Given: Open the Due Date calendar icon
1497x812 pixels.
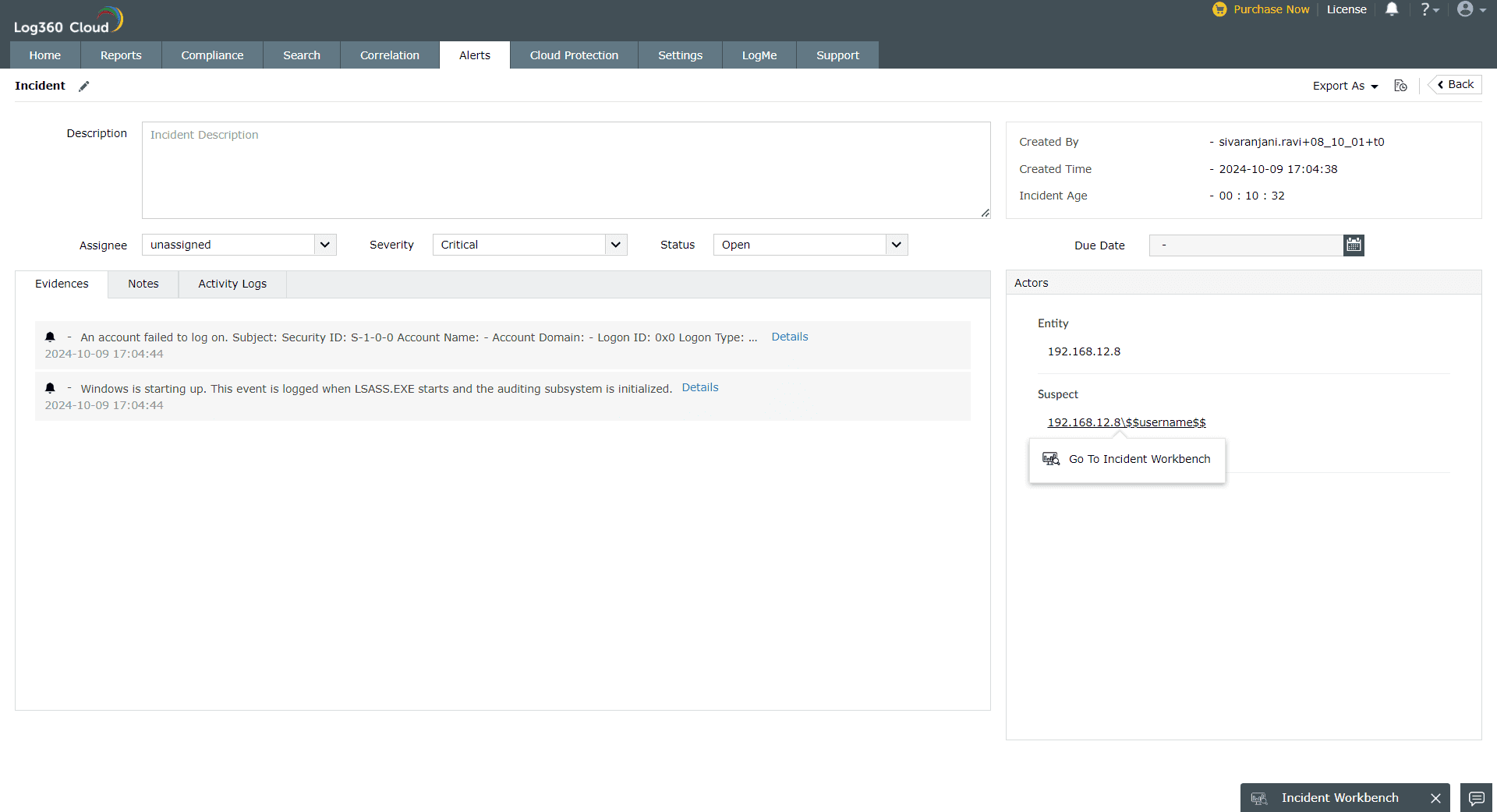Looking at the screenshot, I should coord(1354,245).
